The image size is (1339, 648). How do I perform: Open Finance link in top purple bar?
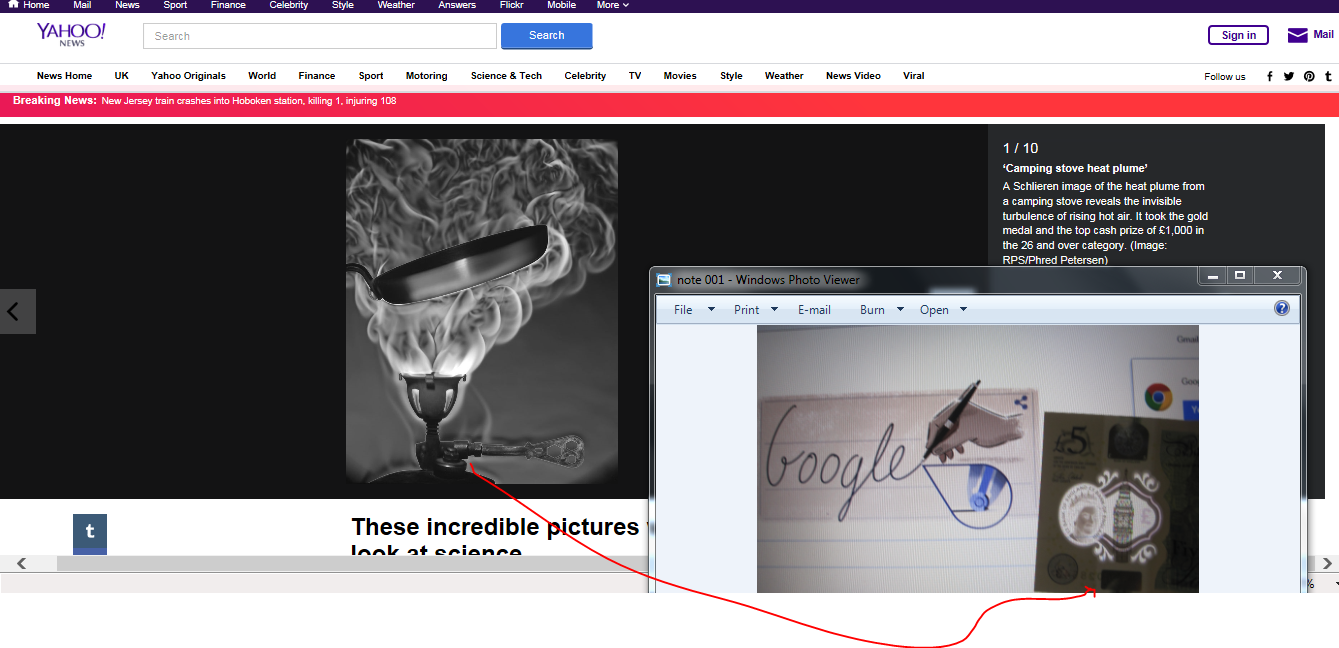[228, 5]
